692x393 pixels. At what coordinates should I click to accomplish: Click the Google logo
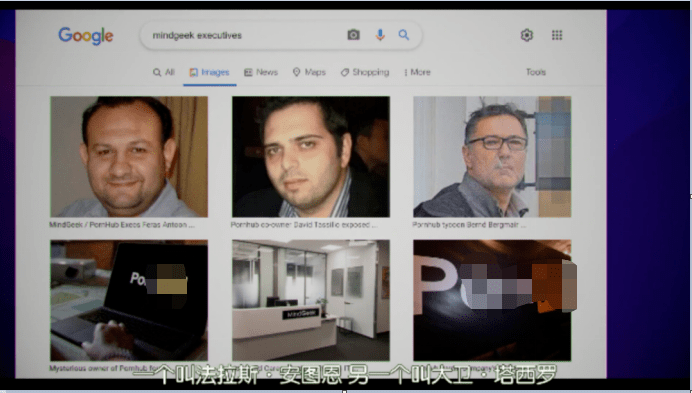(x=86, y=36)
